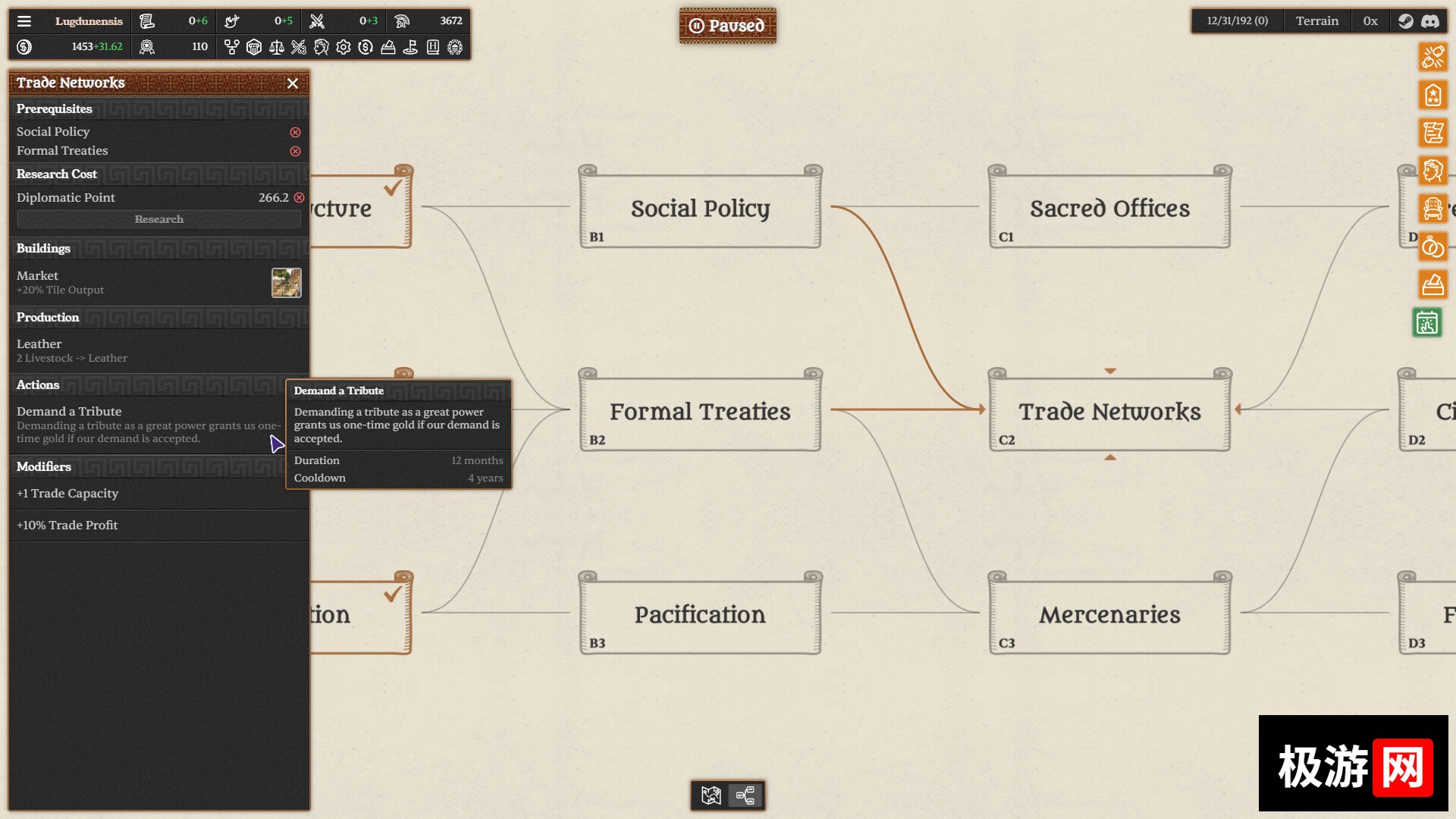This screenshot has width=1456, height=819.
Task: Open the technology tree node icon
Action: tap(232, 47)
